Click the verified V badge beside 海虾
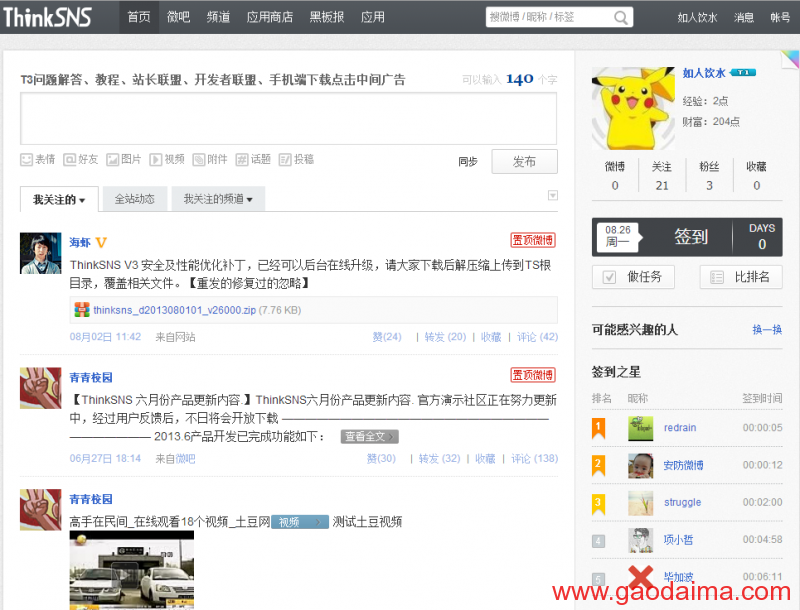This screenshot has height=610, width=800. (x=101, y=242)
